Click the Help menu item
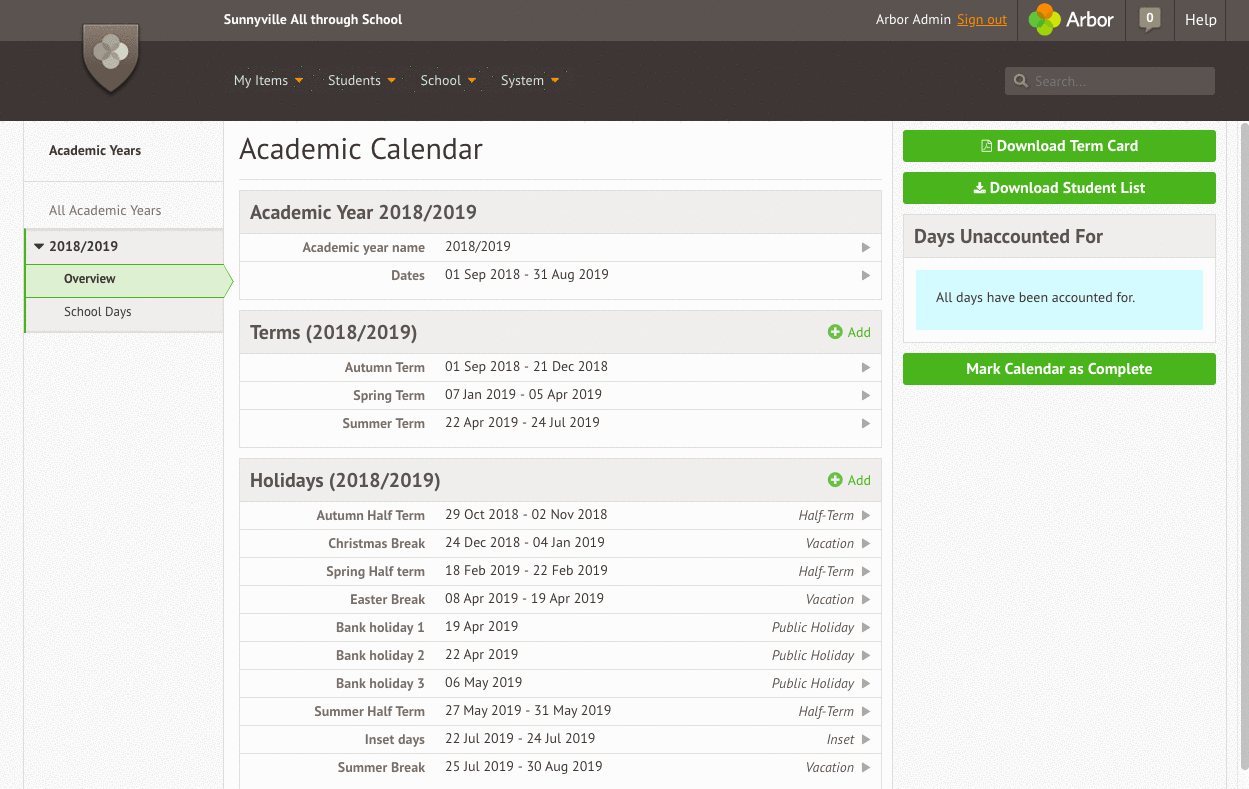 (x=1200, y=19)
